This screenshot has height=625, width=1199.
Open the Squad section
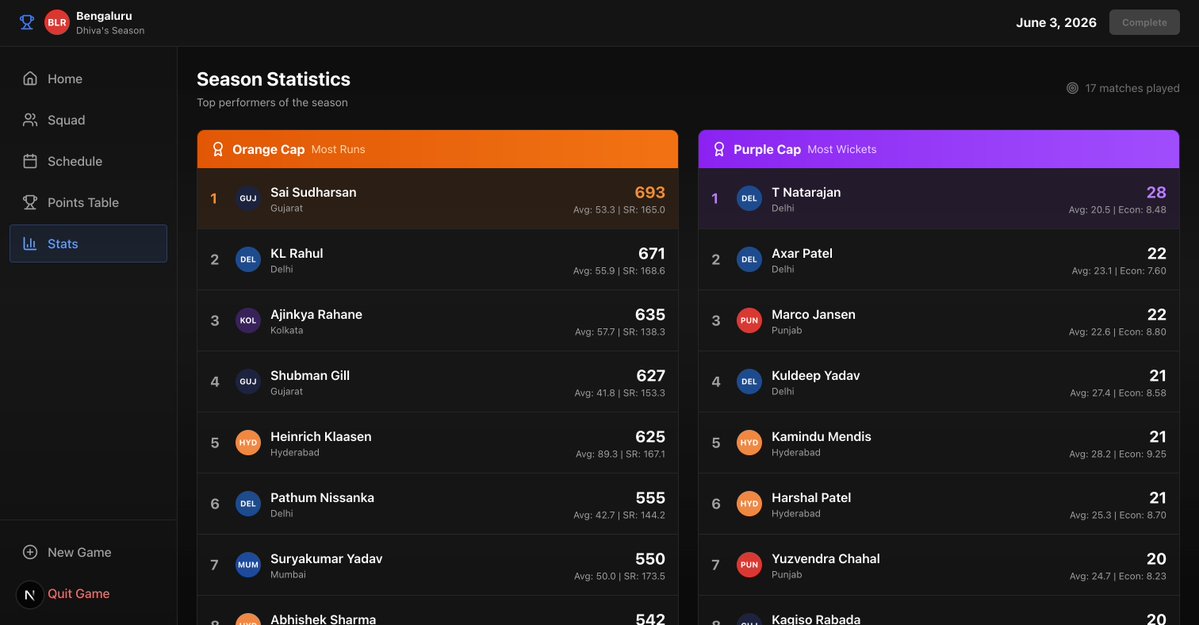[x=88, y=120]
